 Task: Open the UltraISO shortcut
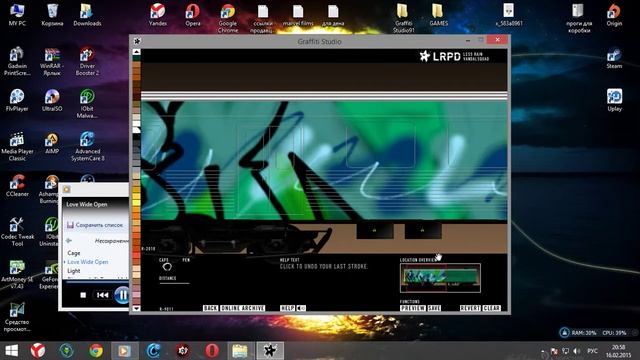click(x=52, y=100)
